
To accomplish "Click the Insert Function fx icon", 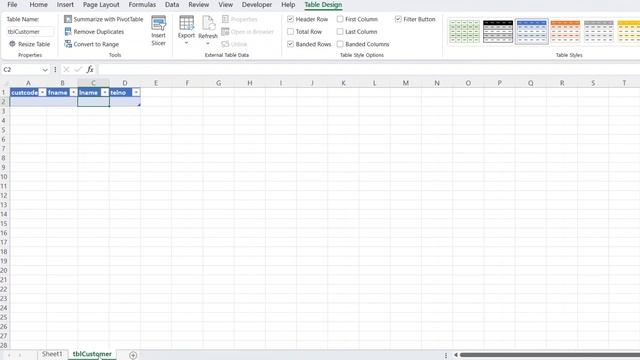I will 90,69.
